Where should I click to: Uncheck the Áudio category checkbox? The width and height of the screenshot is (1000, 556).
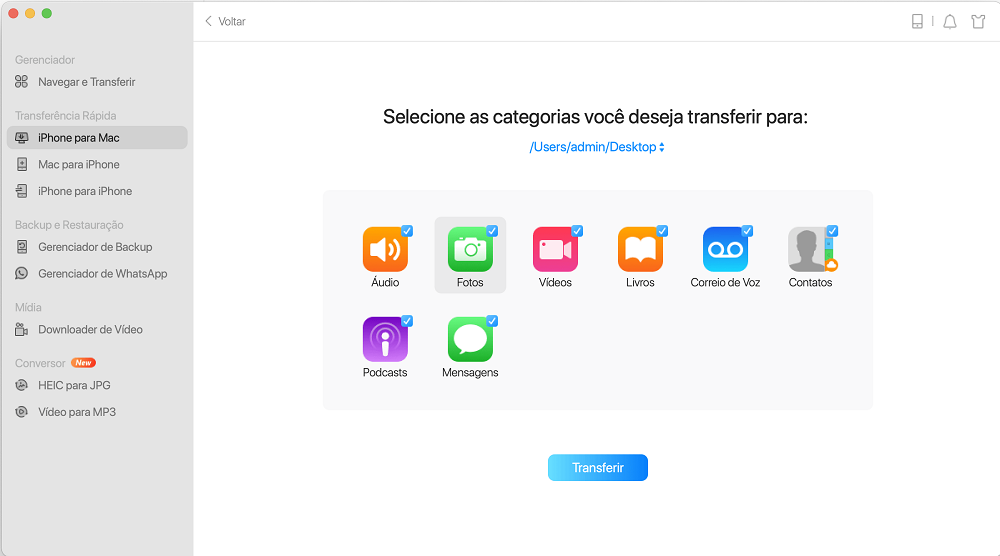point(407,231)
